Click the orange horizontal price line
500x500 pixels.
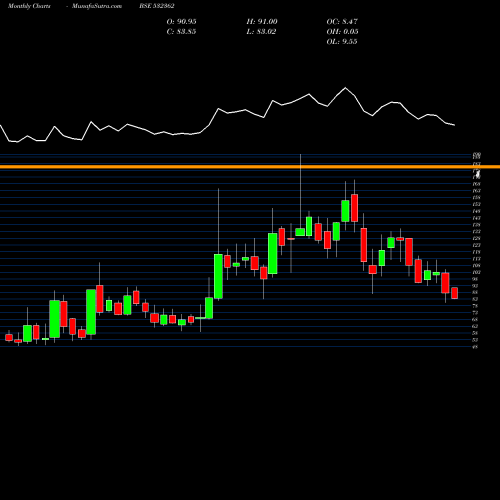(x=250, y=167)
